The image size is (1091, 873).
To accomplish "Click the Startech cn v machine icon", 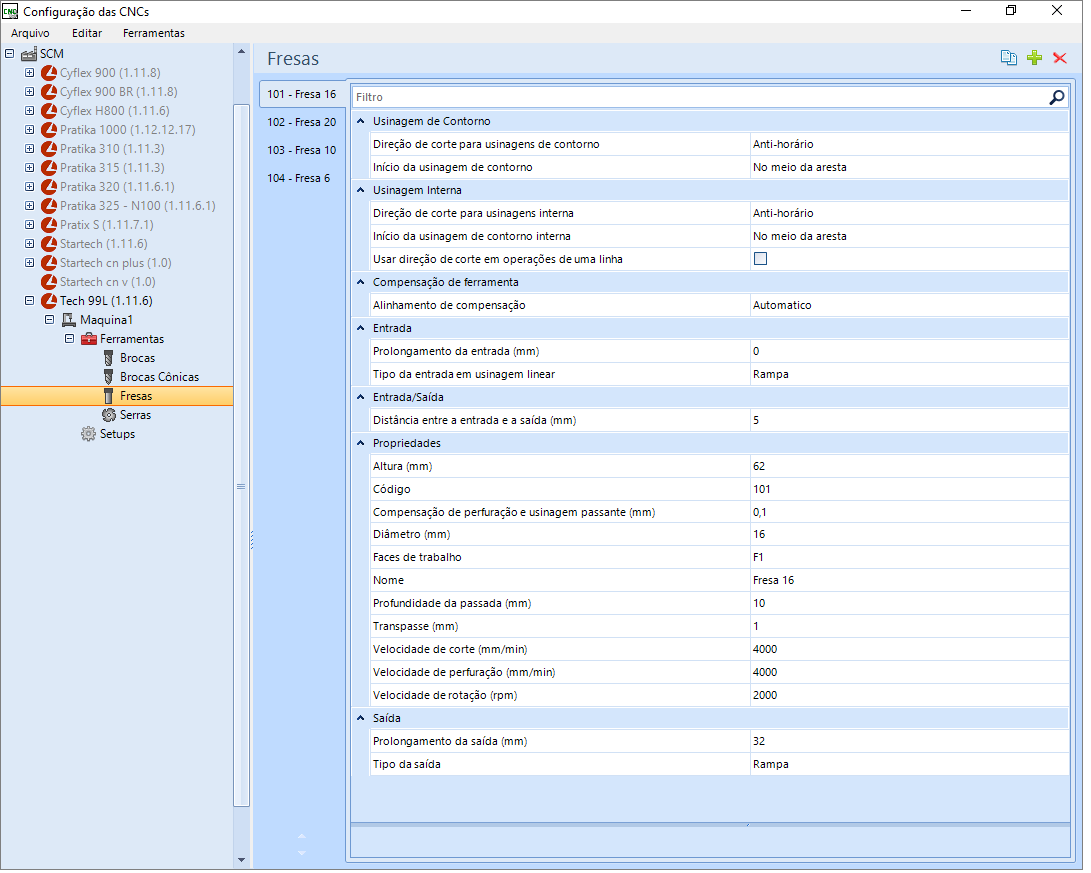I will 49,284.
